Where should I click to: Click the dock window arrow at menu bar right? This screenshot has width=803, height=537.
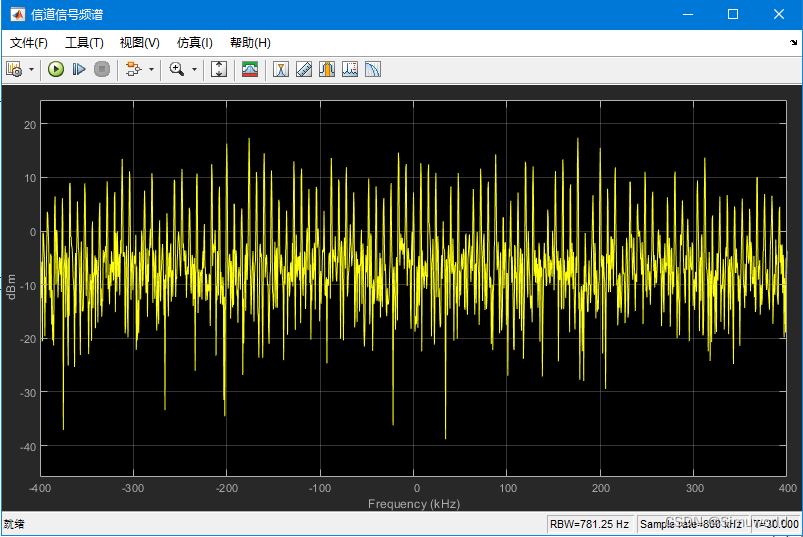pos(793,42)
